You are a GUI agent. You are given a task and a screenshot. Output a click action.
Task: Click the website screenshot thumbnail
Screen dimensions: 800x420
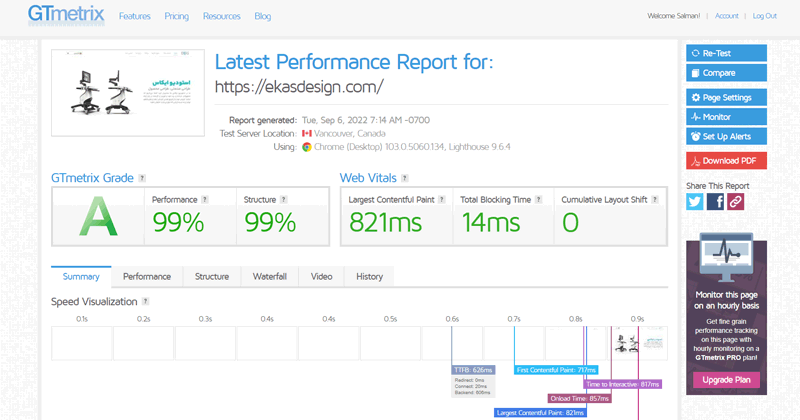point(128,93)
